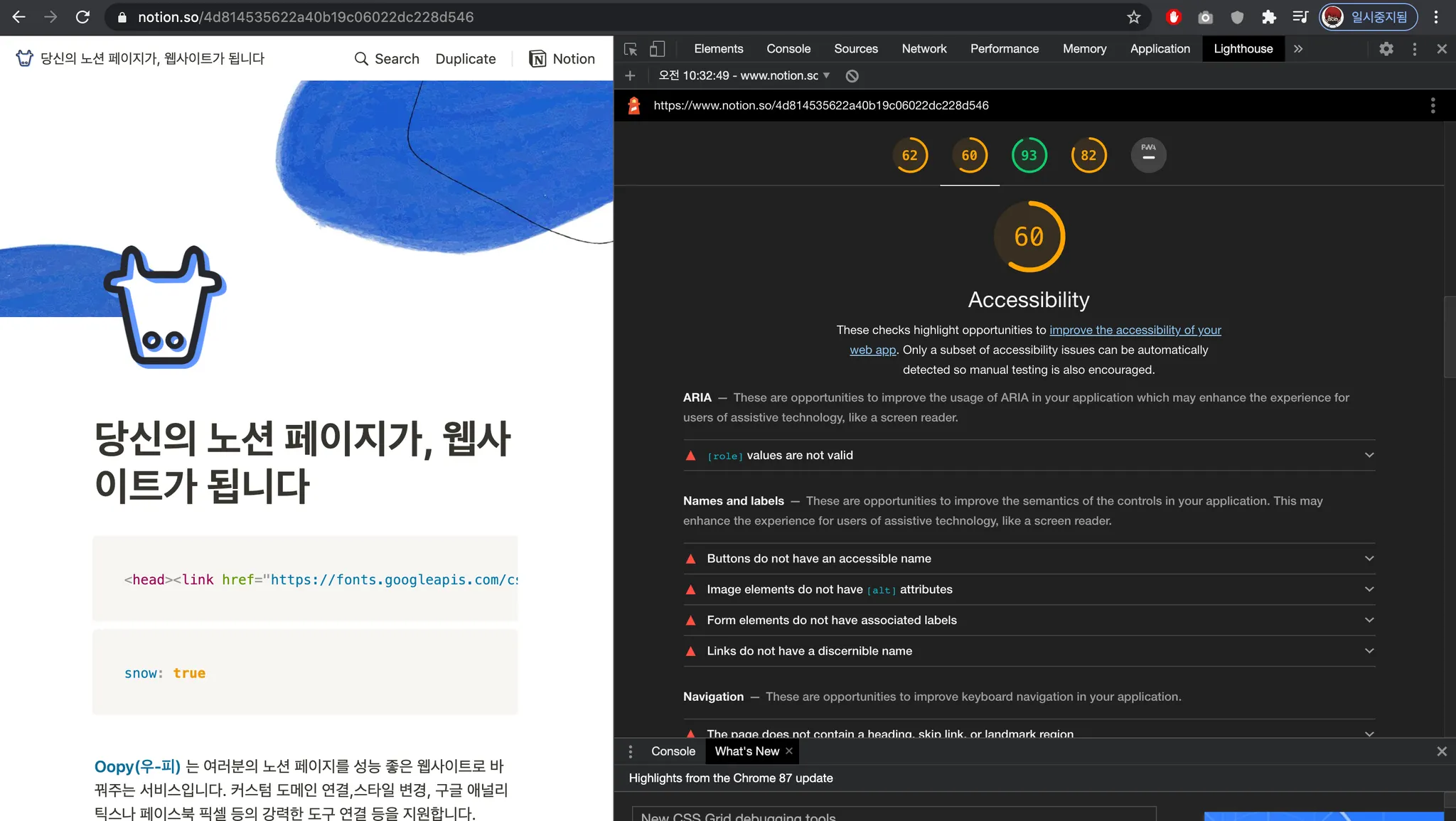Image resolution: width=1456 pixels, height=821 pixels.
Task: Open the Console drawer tab
Action: point(673,751)
